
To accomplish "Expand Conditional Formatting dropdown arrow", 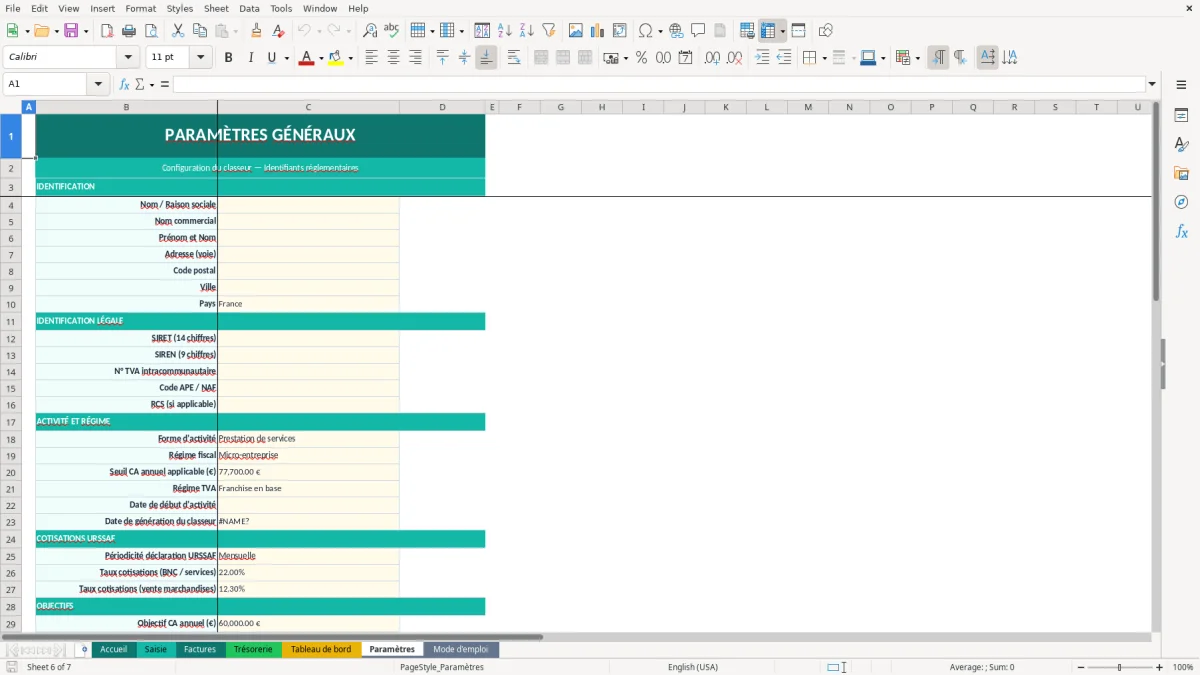I will click(917, 58).
